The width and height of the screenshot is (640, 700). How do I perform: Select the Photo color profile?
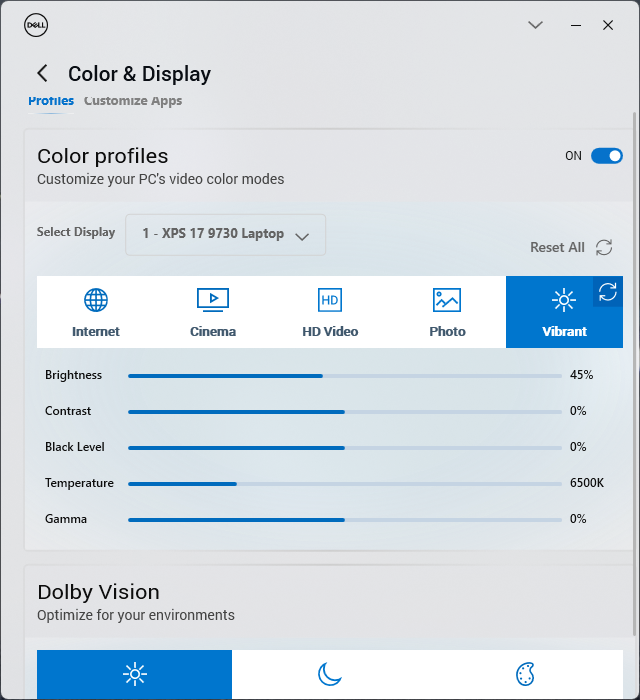[447, 312]
